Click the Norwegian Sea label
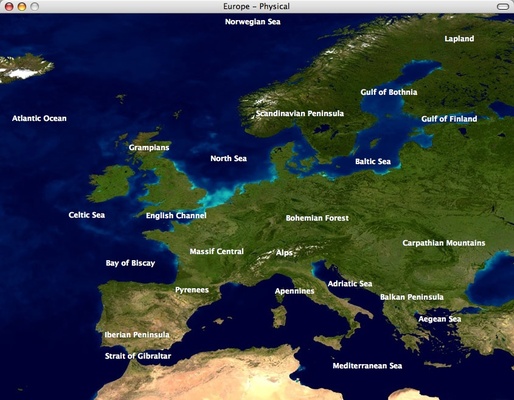514x400 pixels. 253,22
